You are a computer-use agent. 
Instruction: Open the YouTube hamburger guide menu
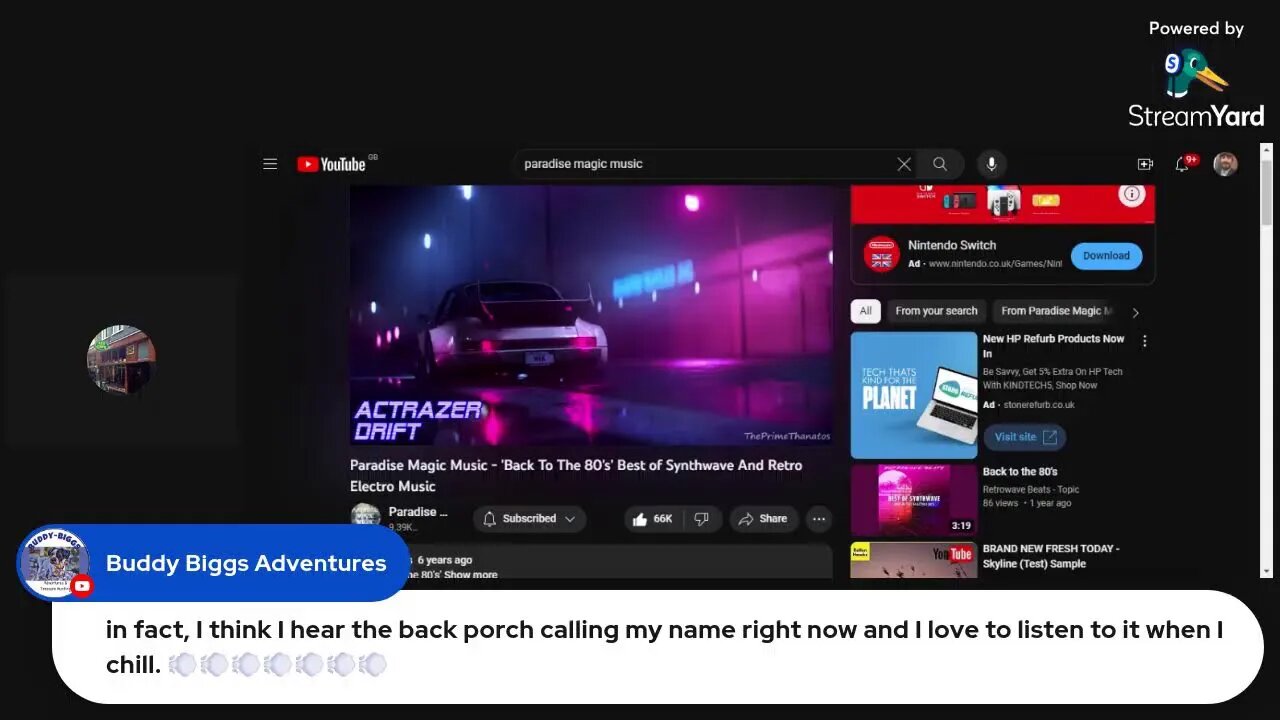(x=270, y=164)
